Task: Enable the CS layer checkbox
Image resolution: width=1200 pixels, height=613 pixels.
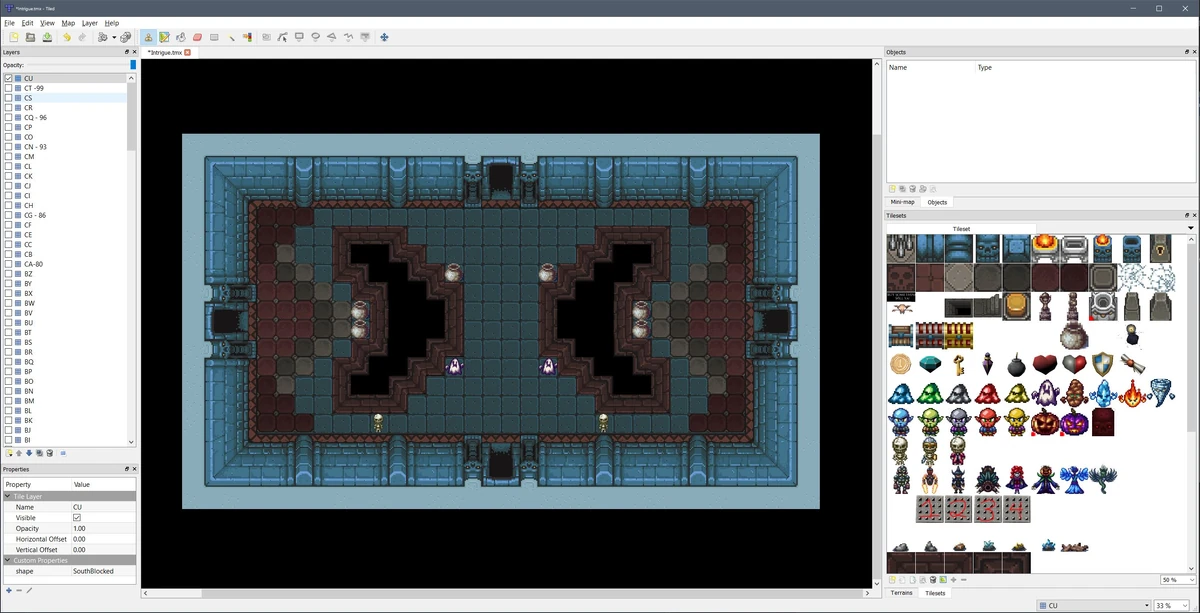Action: click(9, 98)
